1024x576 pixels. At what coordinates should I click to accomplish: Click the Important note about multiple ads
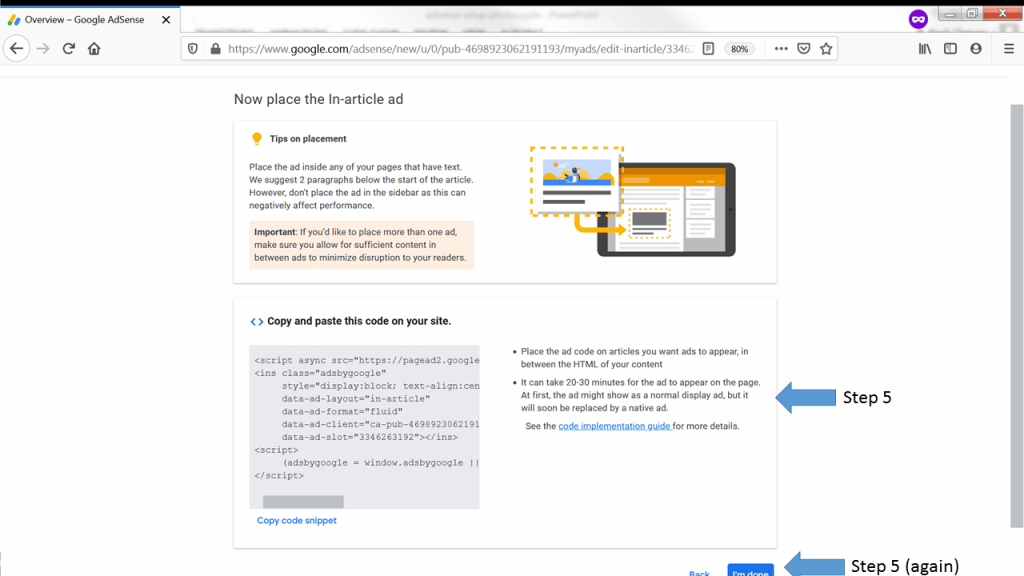(361, 245)
